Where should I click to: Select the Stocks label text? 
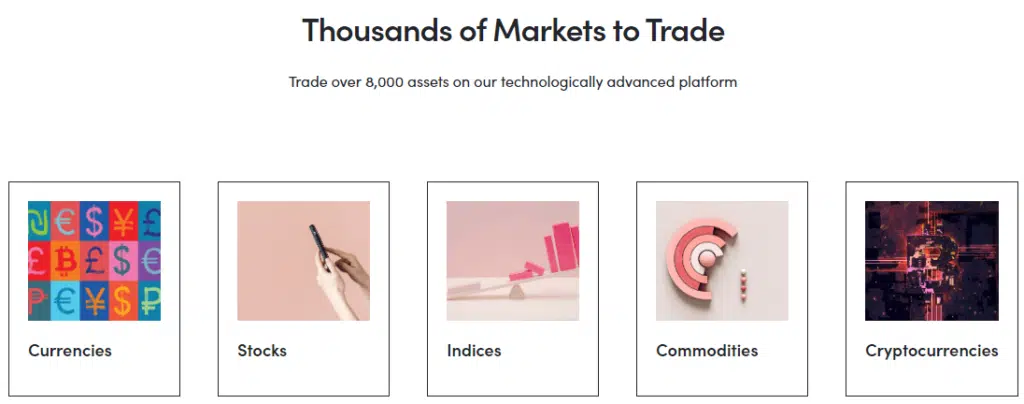262,351
